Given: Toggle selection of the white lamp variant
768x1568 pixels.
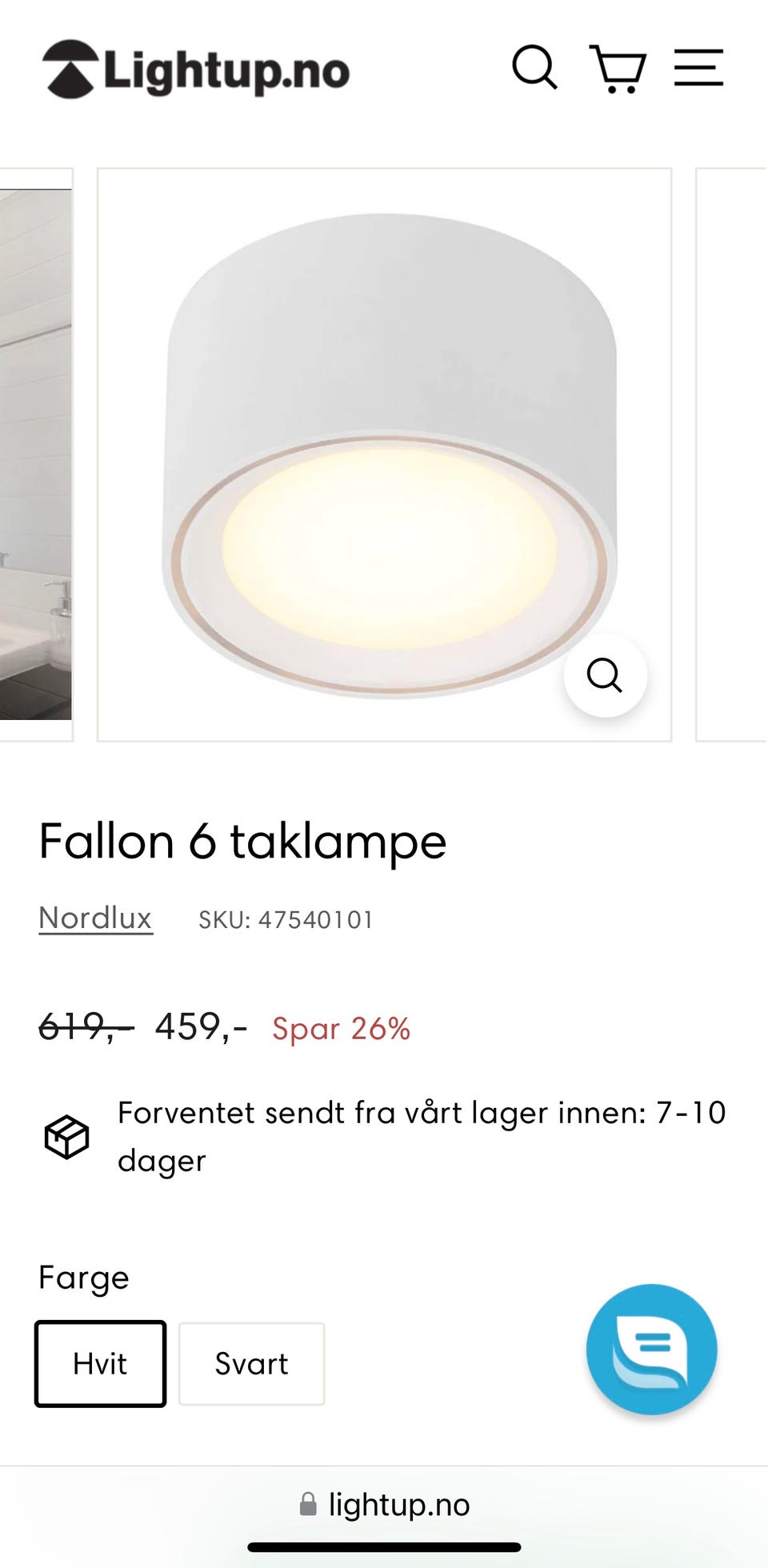Looking at the screenshot, I should 99,1362.
